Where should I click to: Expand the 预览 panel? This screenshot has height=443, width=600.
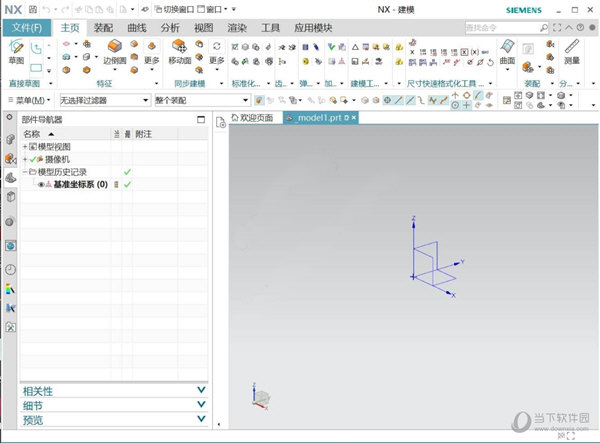click(114, 420)
